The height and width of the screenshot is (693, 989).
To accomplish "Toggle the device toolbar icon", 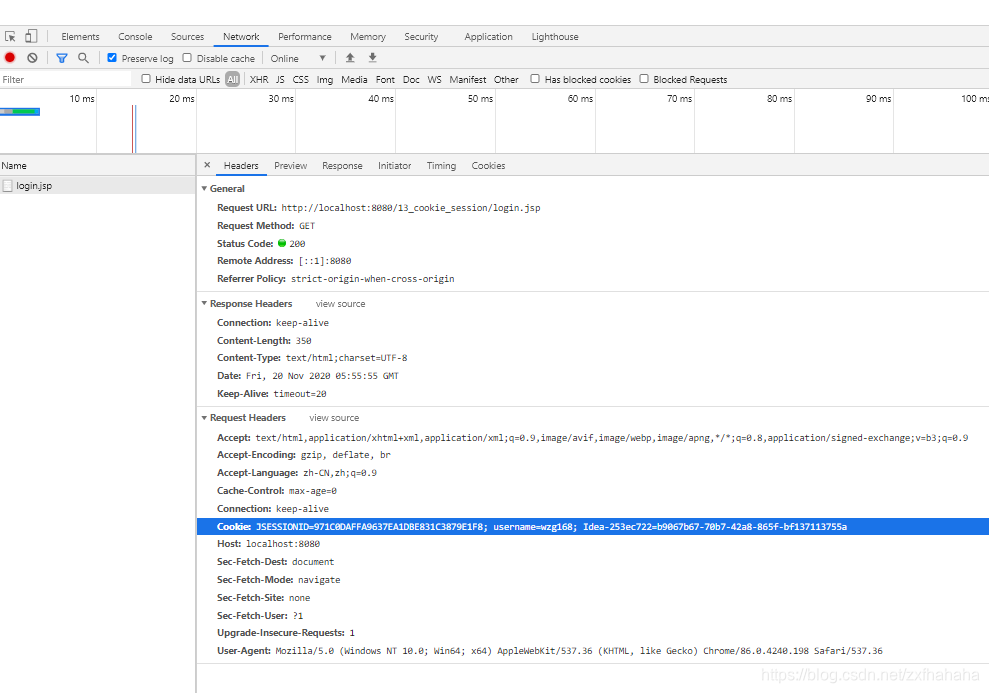I will click(31, 37).
